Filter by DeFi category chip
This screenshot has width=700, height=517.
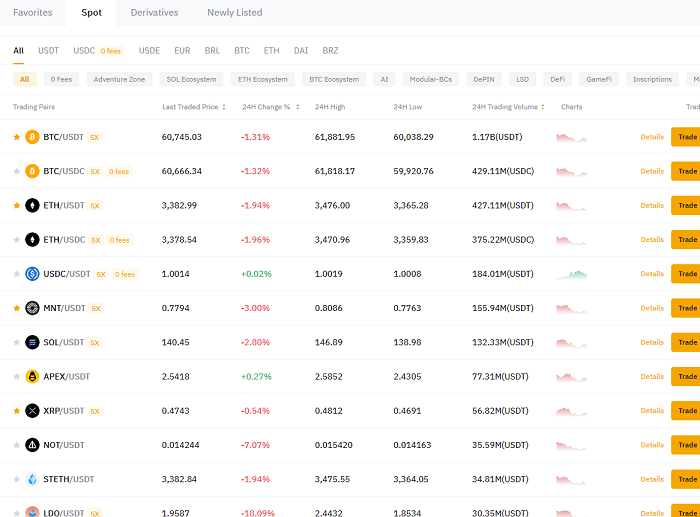pyautogui.click(x=558, y=79)
